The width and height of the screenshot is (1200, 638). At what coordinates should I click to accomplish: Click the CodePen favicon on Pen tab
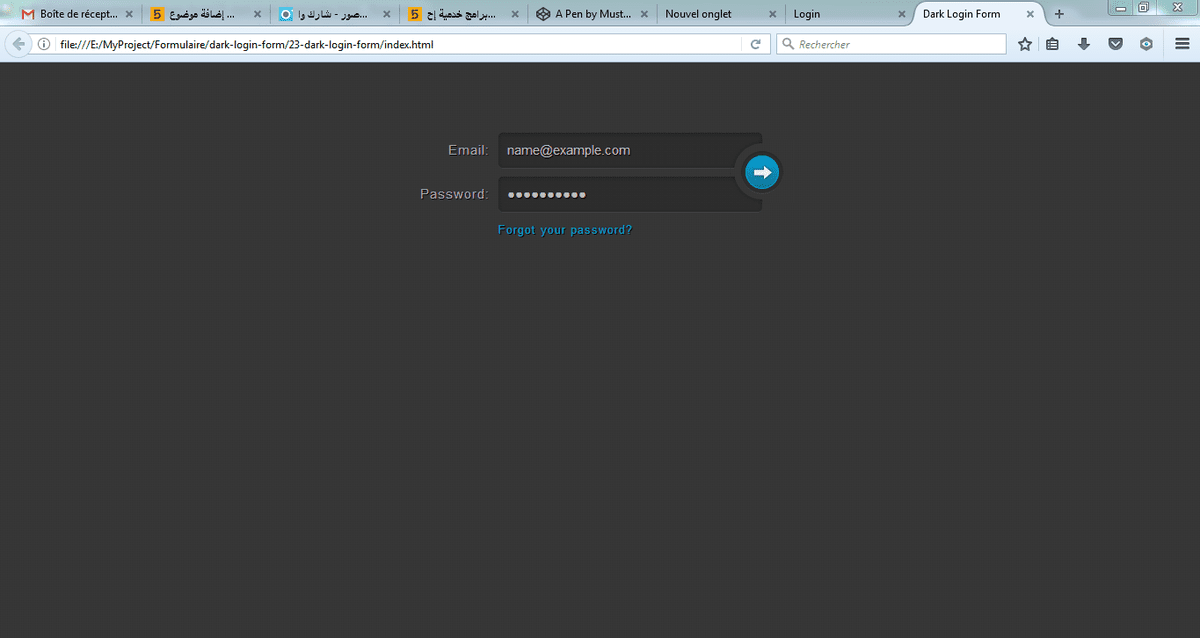coord(542,15)
